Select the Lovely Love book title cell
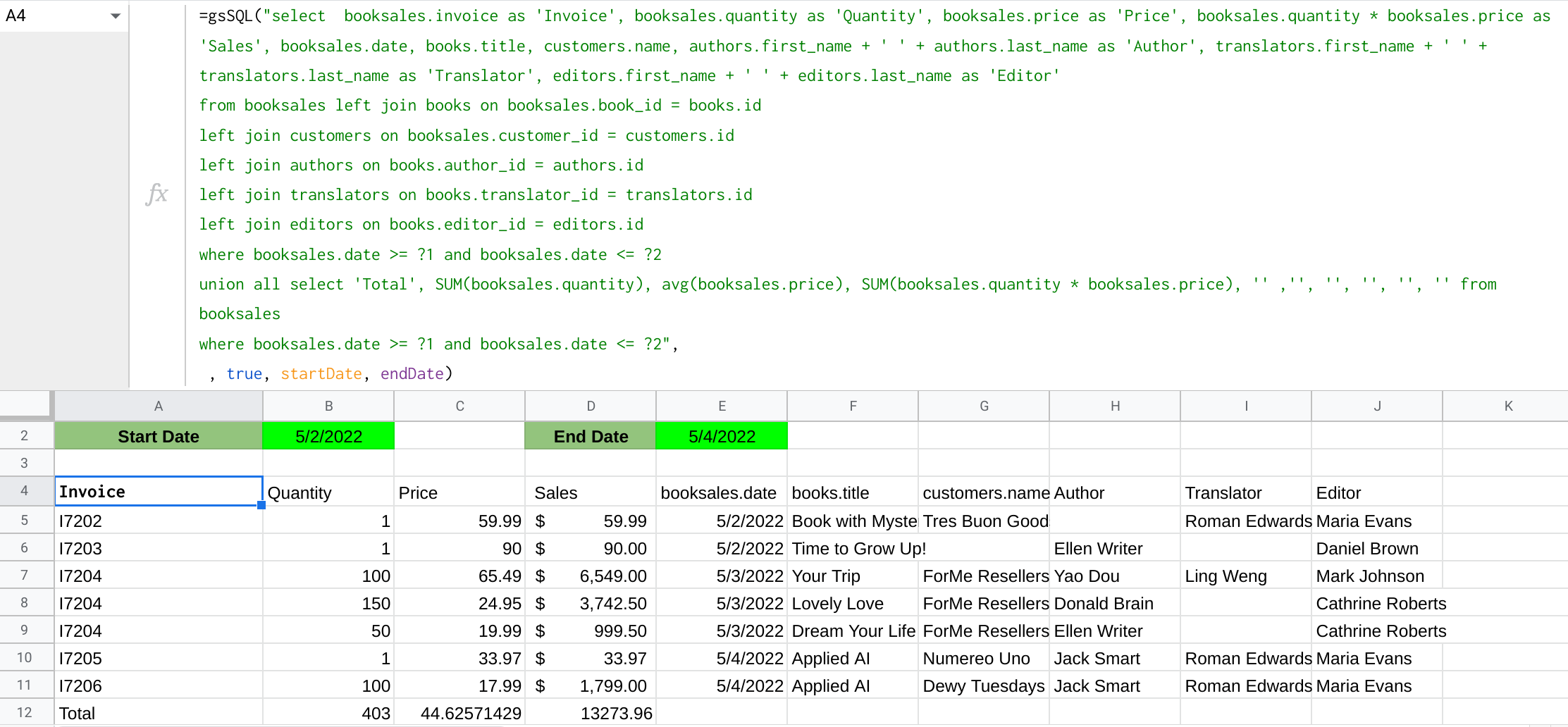The height and width of the screenshot is (727, 1568). (853, 604)
